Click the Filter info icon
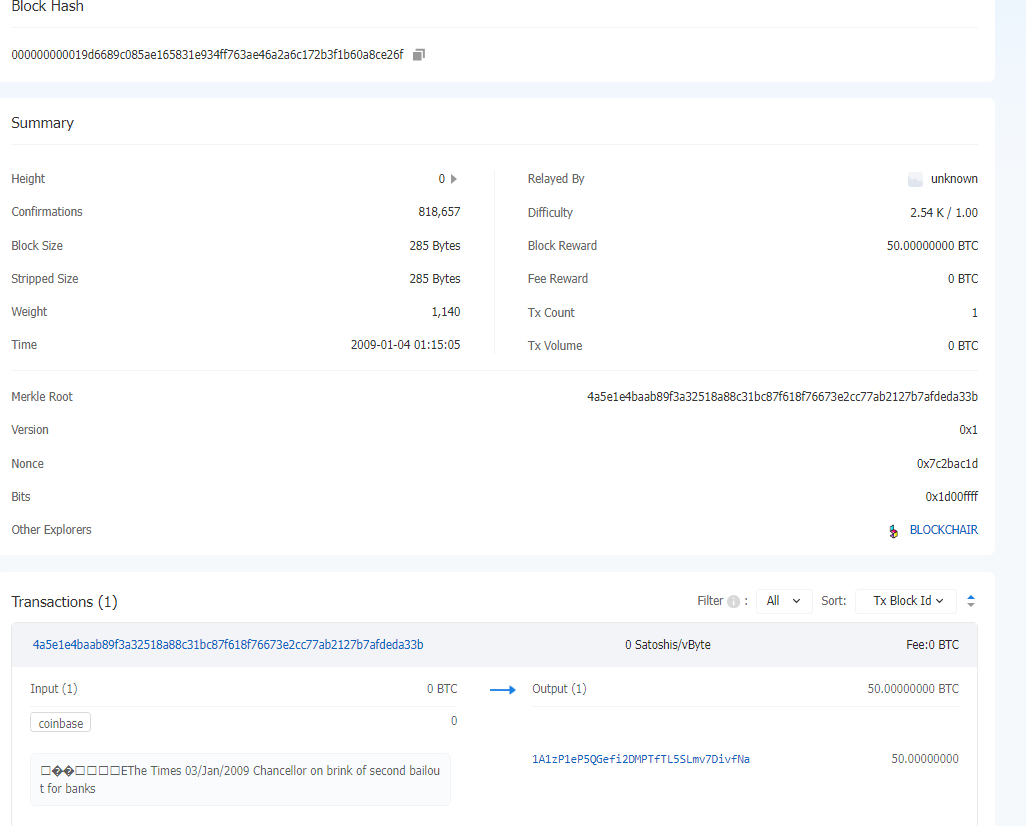This screenshot has height=826, width=1026. [x=734, y=602]
